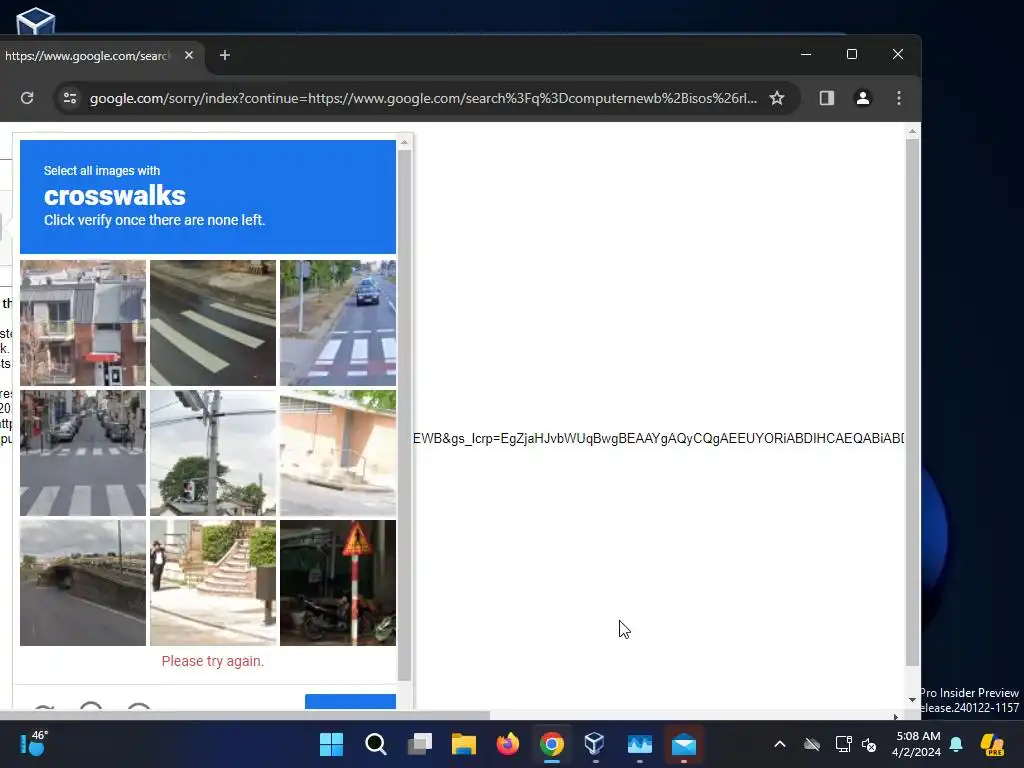
Task: Open the Windows Start menu
Action: [331, 744]
